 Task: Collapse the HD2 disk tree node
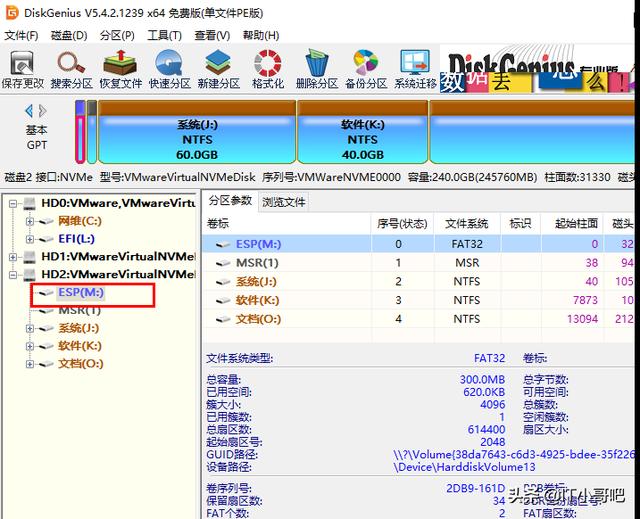14,274
